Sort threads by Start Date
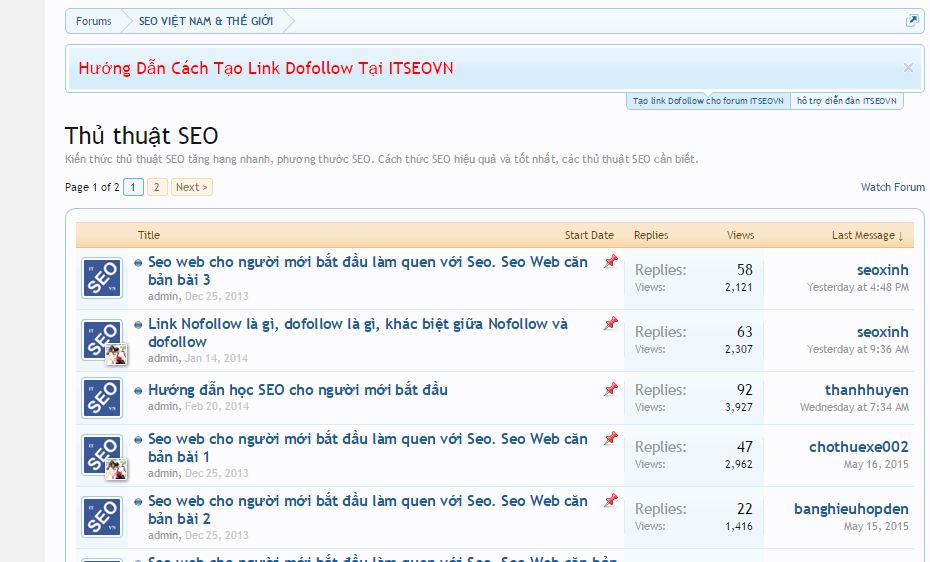This screenshot has height=562, width=930. coord(589,235)
